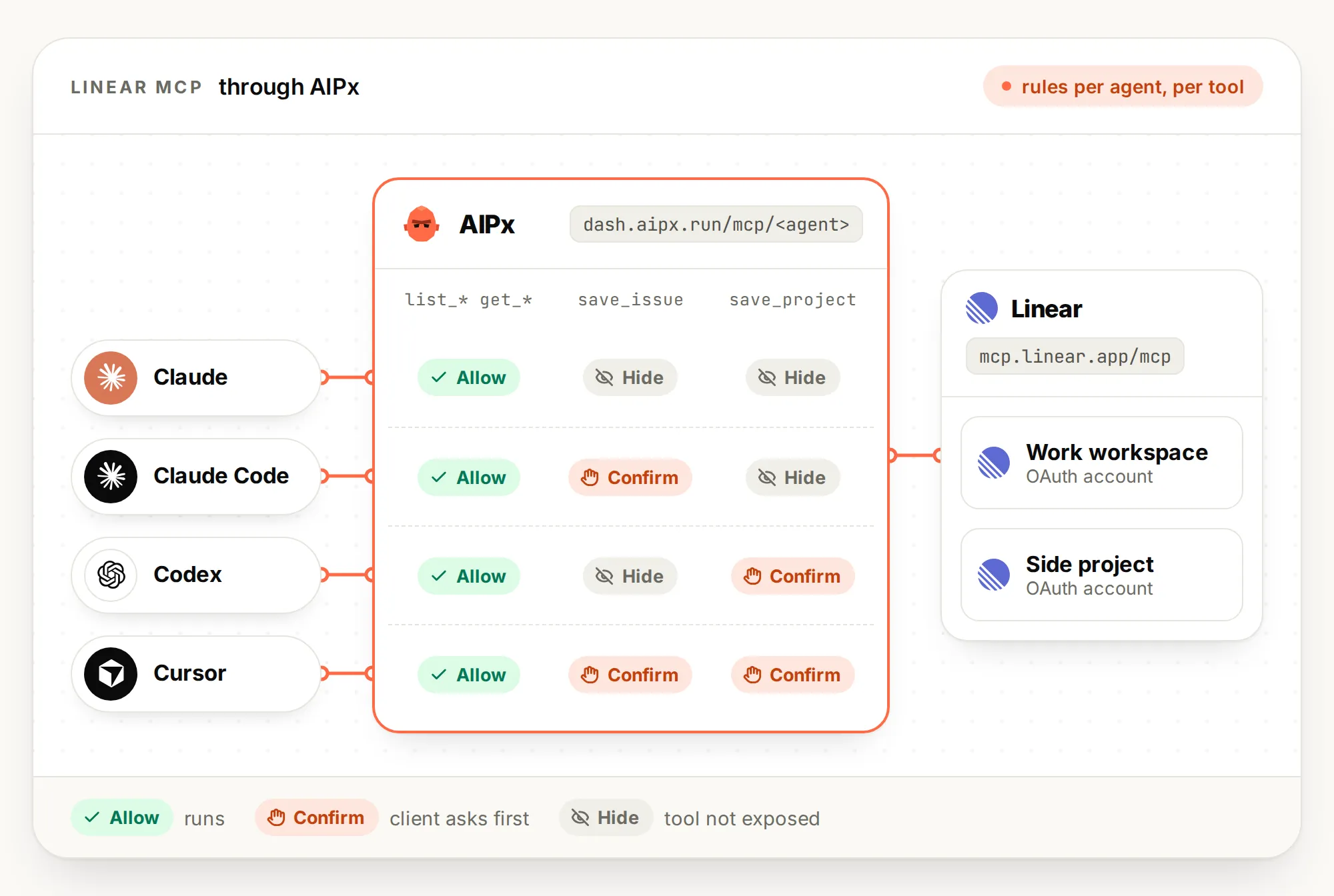
Task: Click the save_issue column header
Action: [630, 300]
